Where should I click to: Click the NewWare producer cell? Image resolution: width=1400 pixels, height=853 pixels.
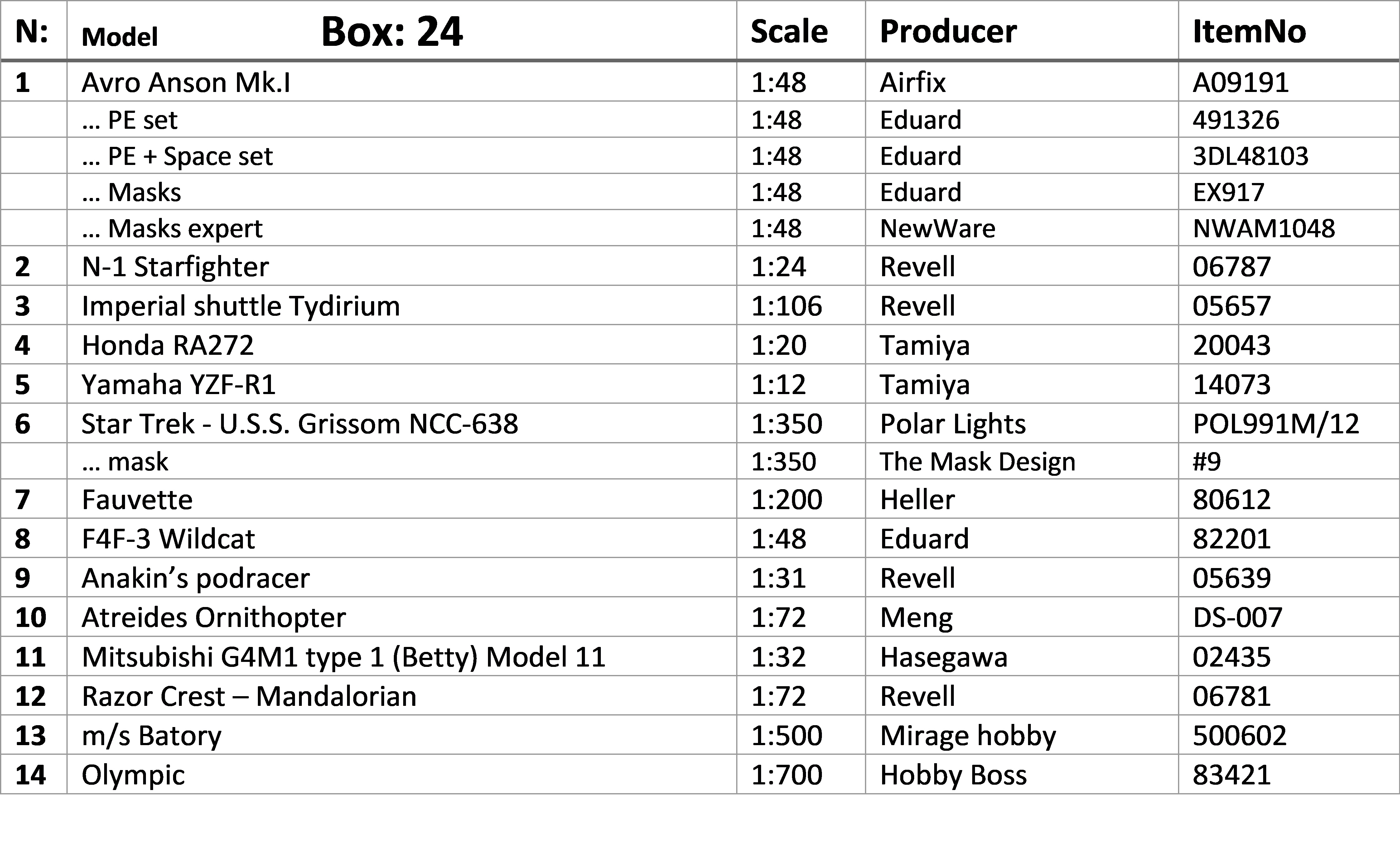1021,228
